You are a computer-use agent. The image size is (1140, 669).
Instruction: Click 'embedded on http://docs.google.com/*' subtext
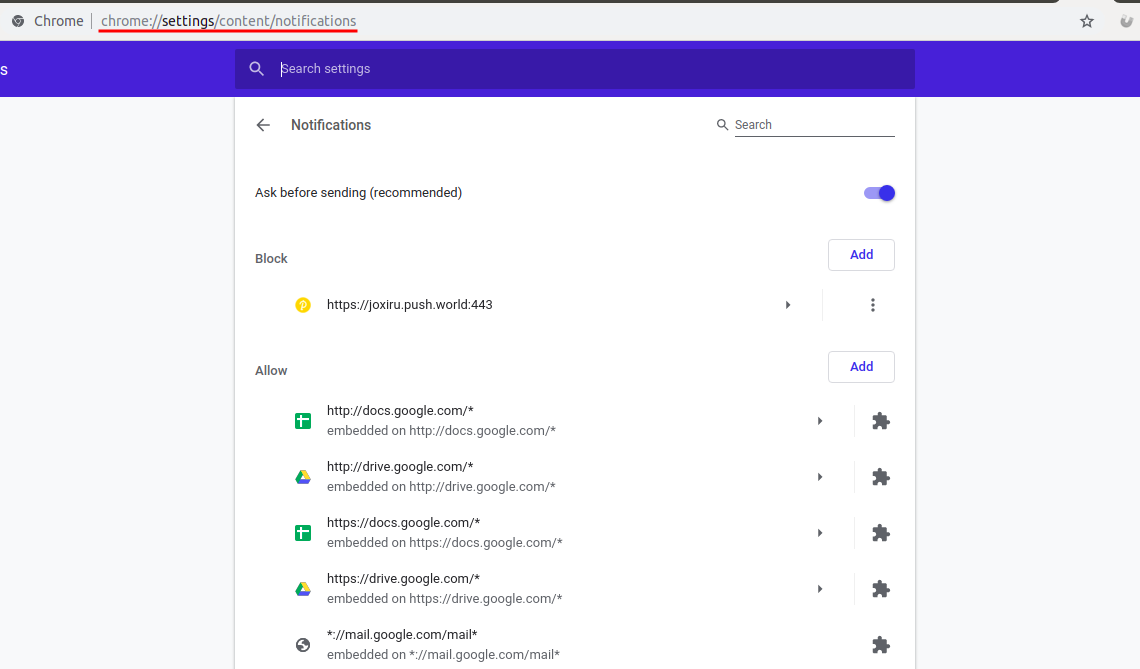pos(441,430)
